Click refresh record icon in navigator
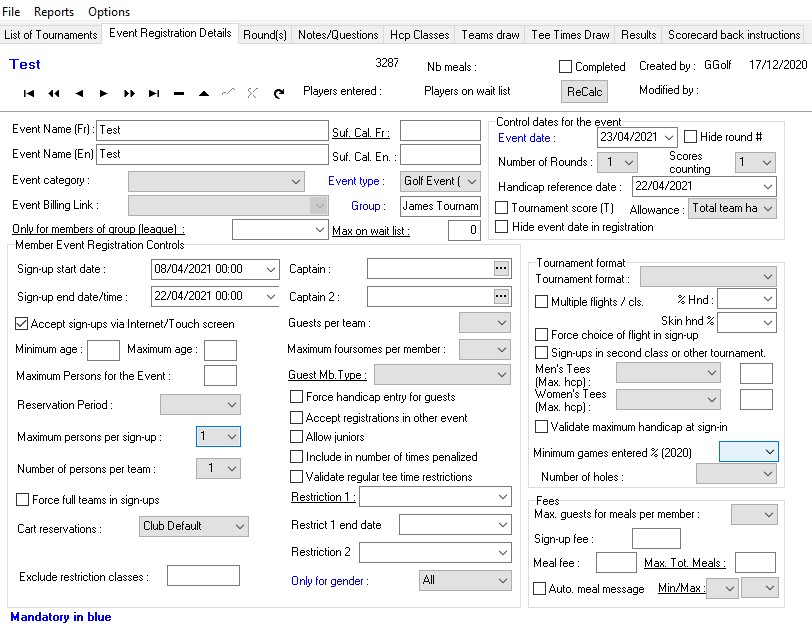This screenshot has height=637, width=812. (x=279, y=93)
